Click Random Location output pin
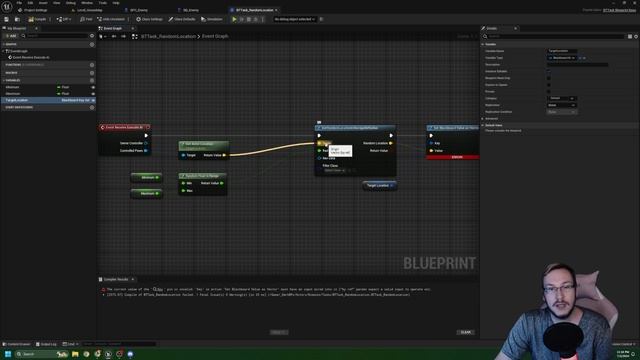 (x=391, y=143)
